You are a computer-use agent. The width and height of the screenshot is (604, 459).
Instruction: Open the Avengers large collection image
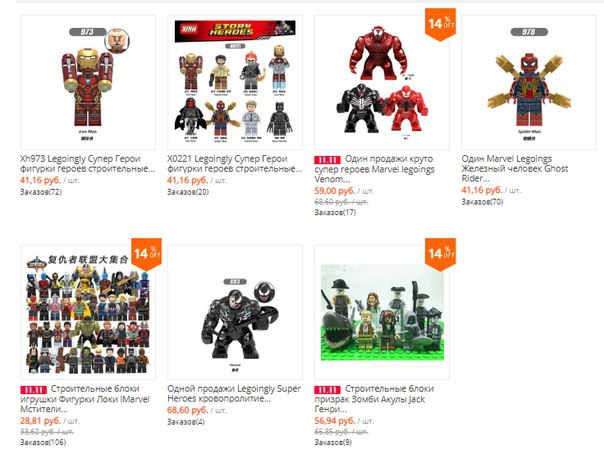[88, 312]
